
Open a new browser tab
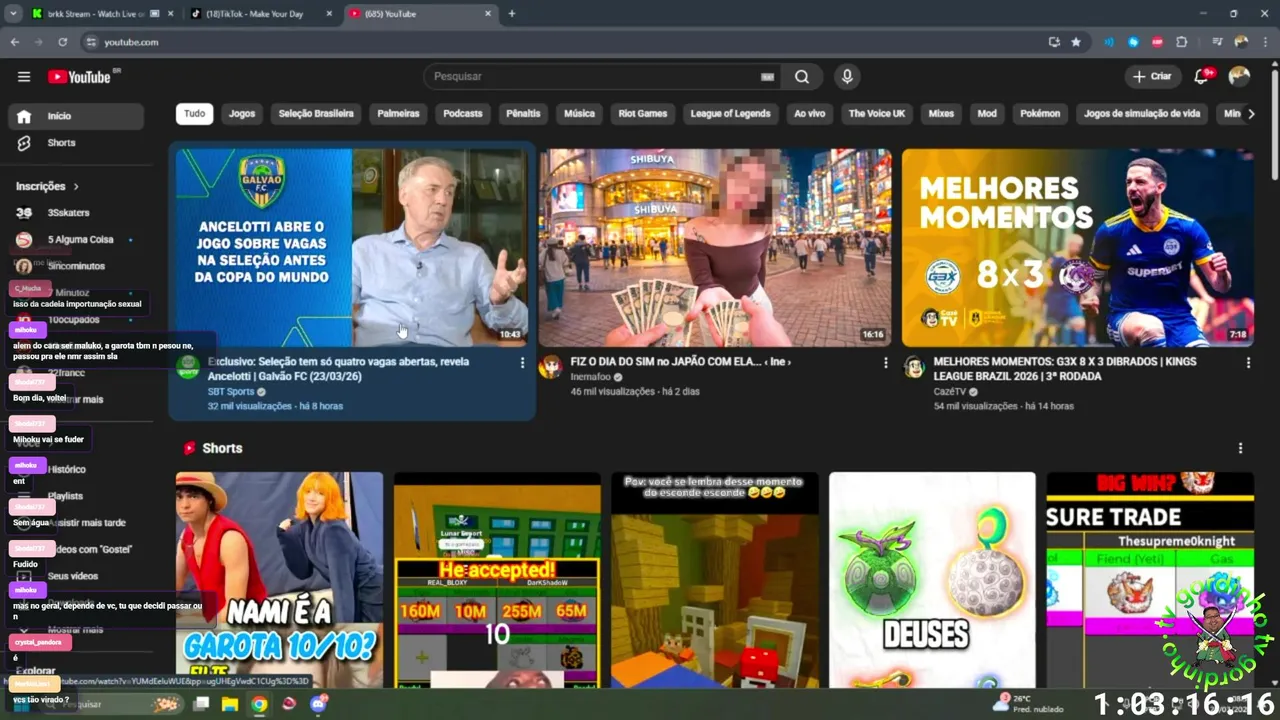[x=512, y=14]
